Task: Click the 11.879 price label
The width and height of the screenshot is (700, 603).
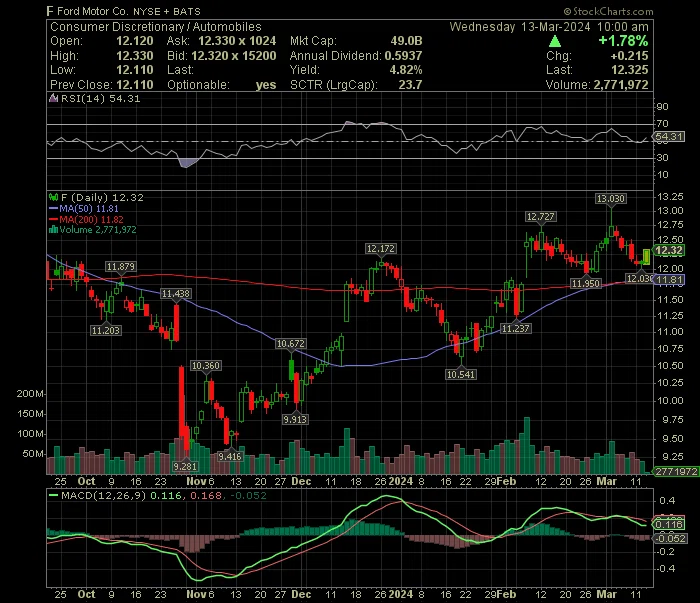Action: [x=121, y=267]
